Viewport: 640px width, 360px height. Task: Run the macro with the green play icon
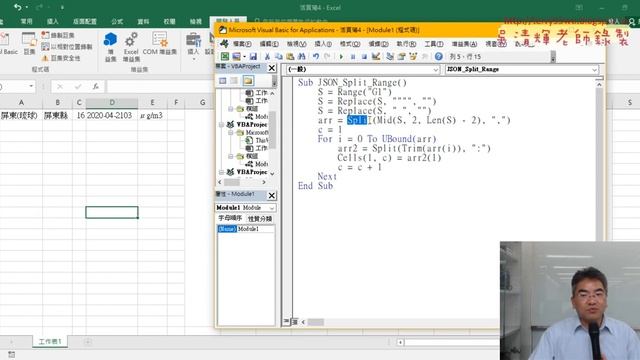click(x=341, y=57)
